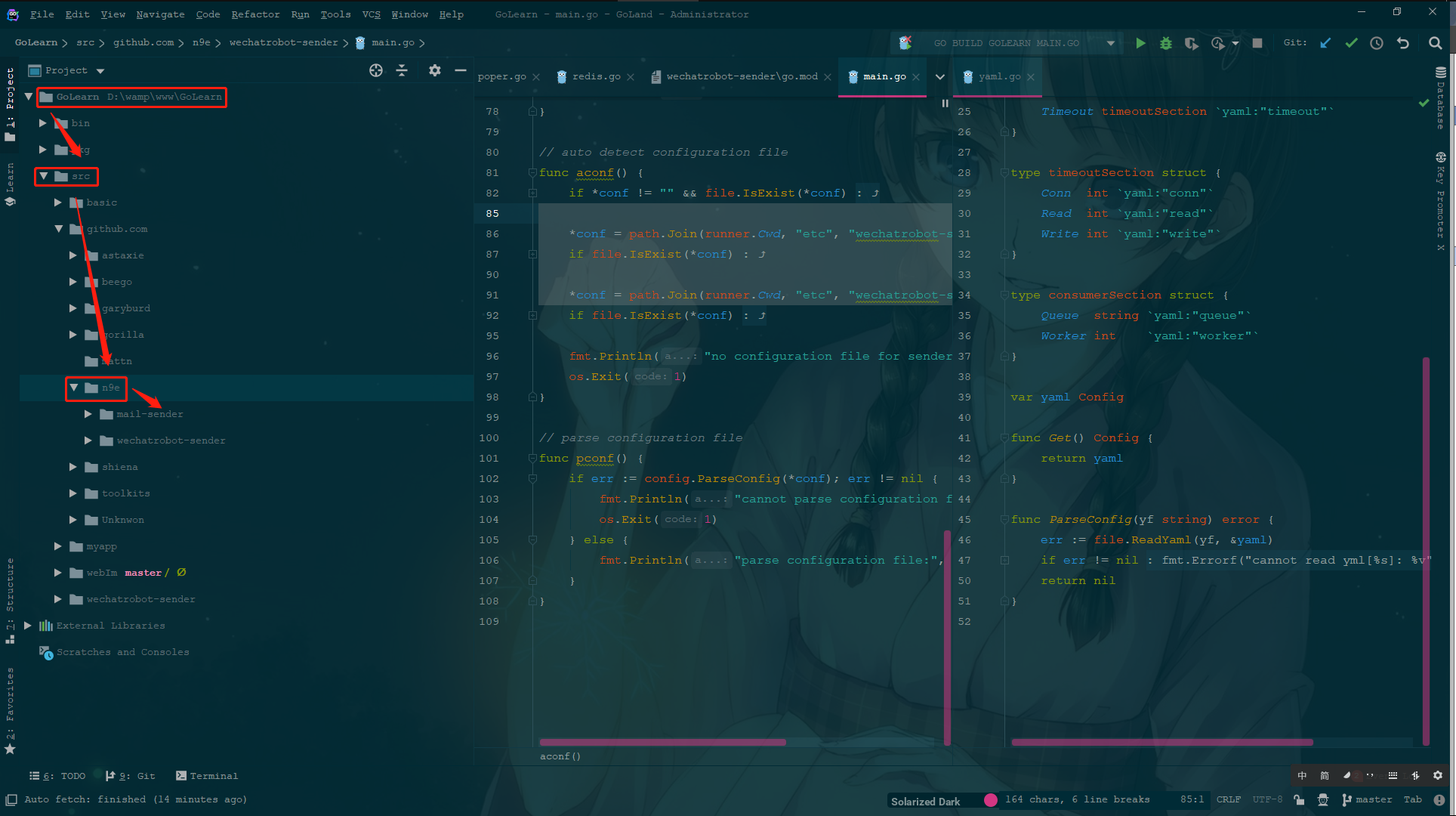Image resolution: width=1456 pixels, height=816 pixels.
Task: Click the Git update project arrow
Action: click(x=1325, y=43)
